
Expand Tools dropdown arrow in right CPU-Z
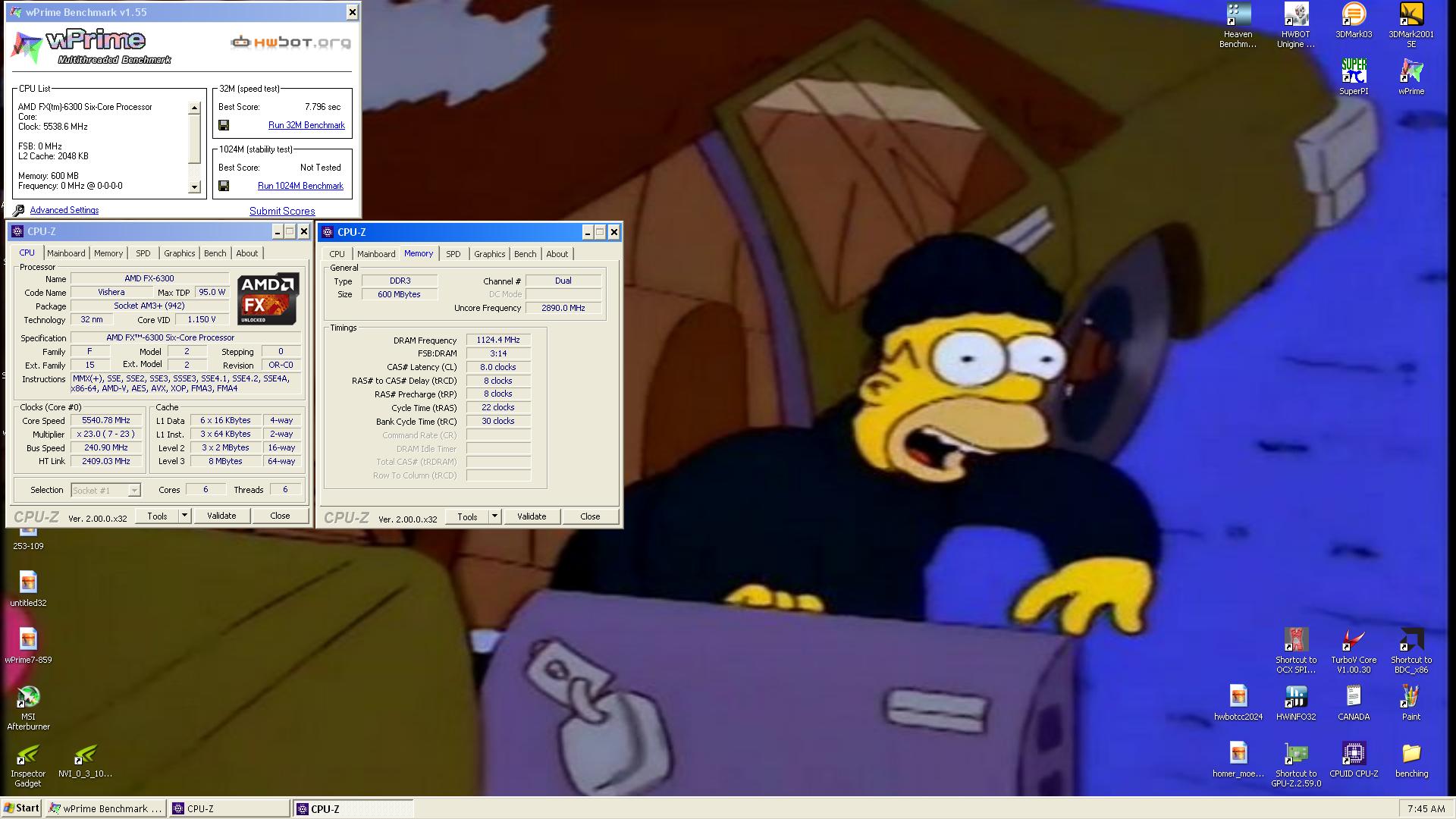click(494, 516)
